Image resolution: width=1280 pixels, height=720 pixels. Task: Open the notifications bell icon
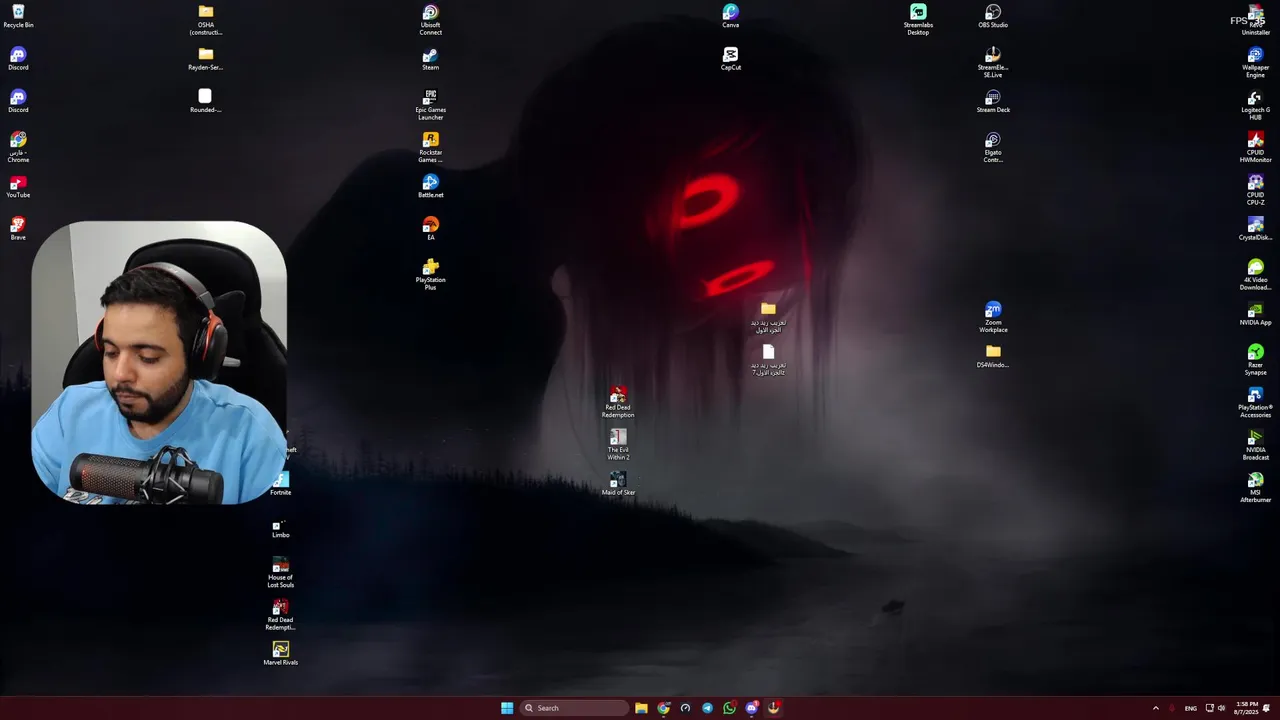[x=1267, y=708]
